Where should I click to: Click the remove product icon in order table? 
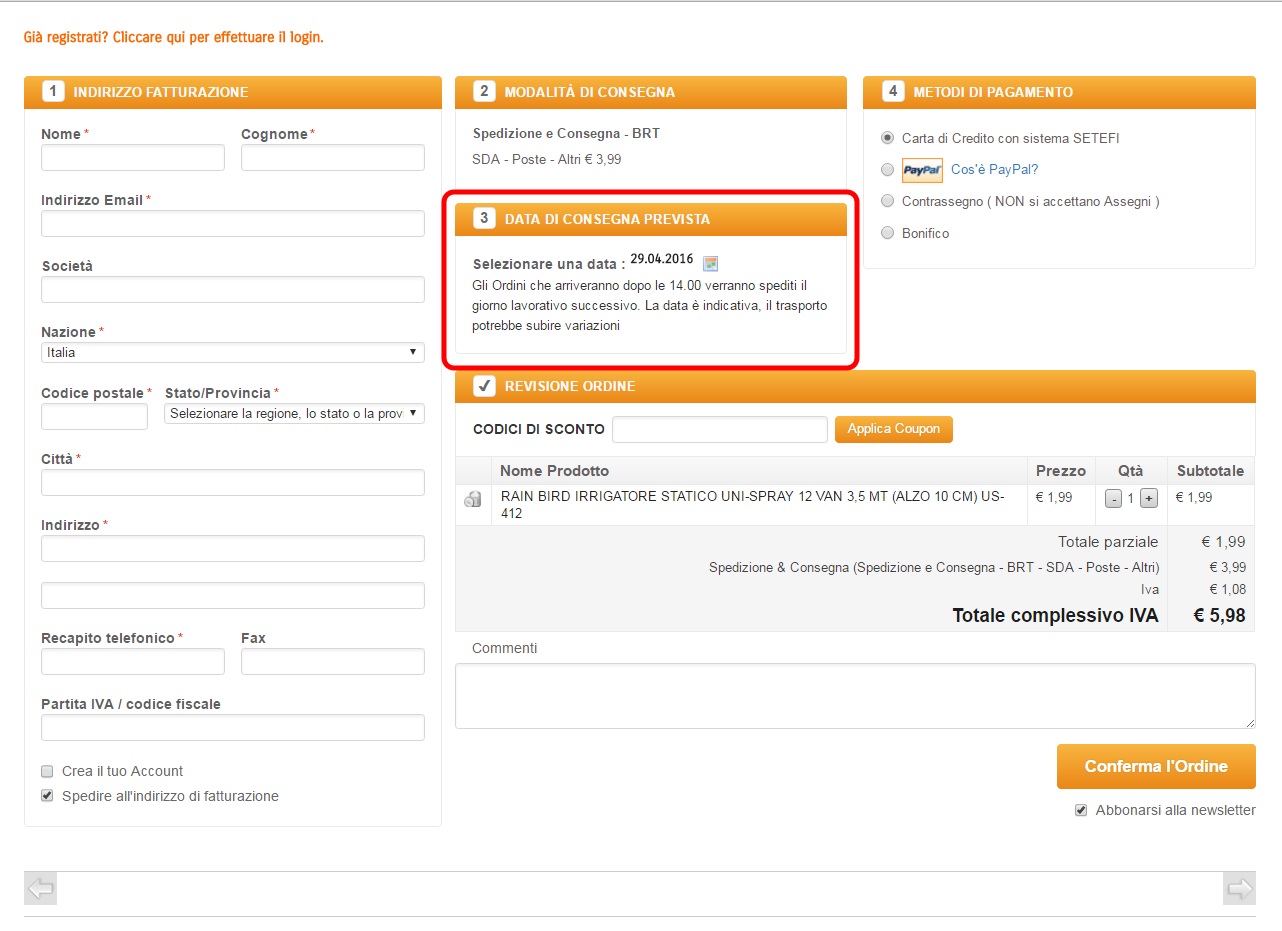tap(473, 500)
